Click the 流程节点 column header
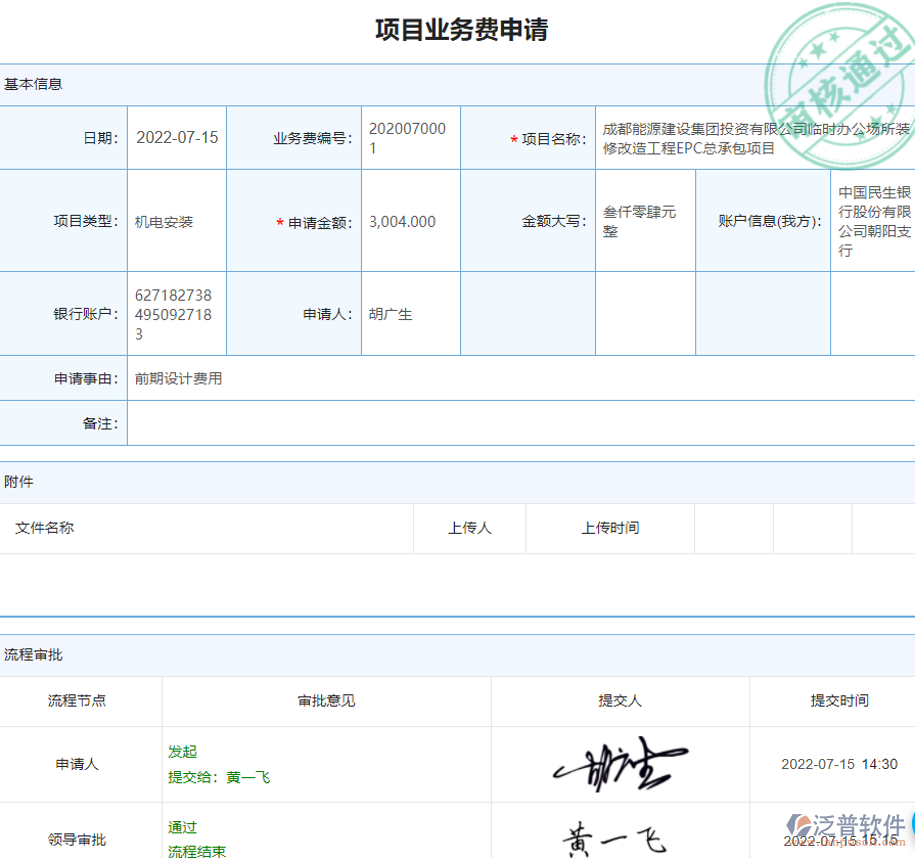916x858 pixels. tap(79, 701)
